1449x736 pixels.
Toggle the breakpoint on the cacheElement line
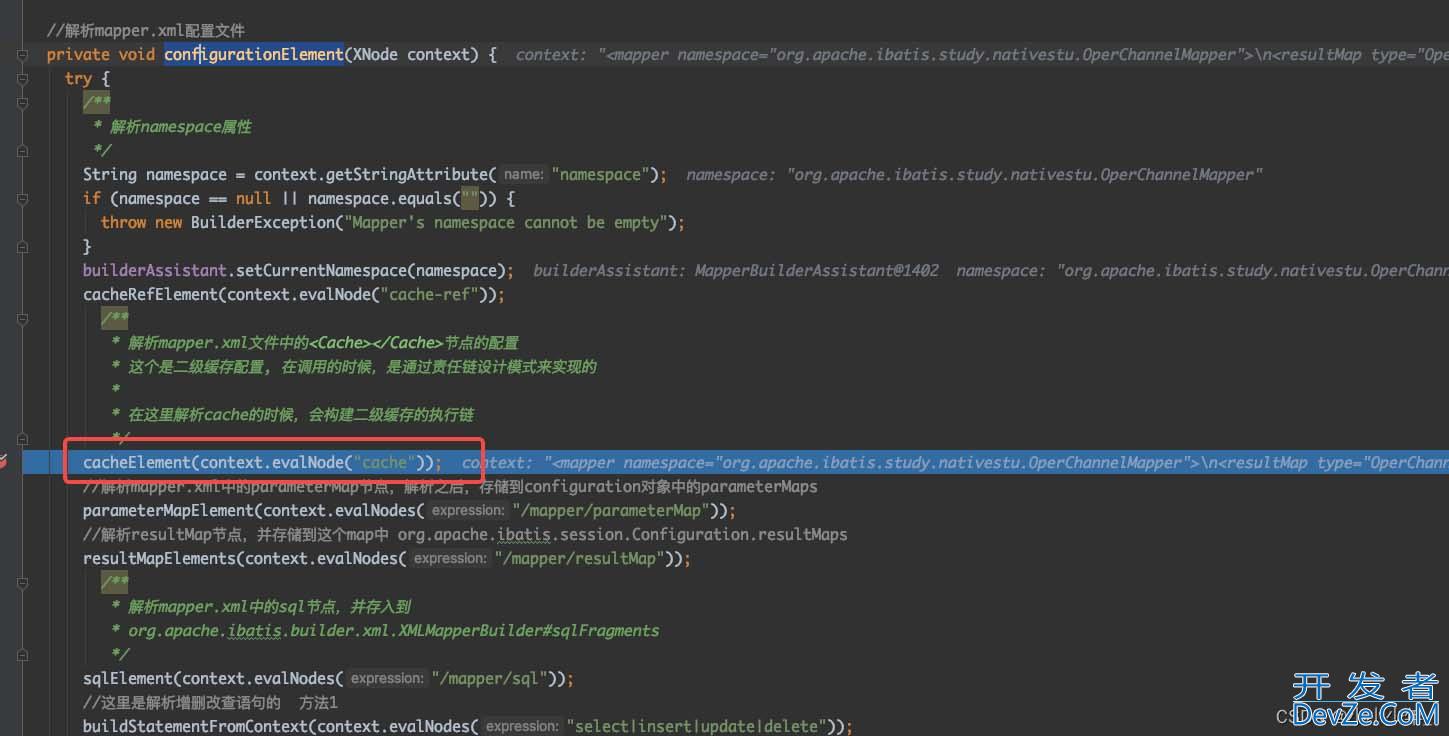coord(4,462)
